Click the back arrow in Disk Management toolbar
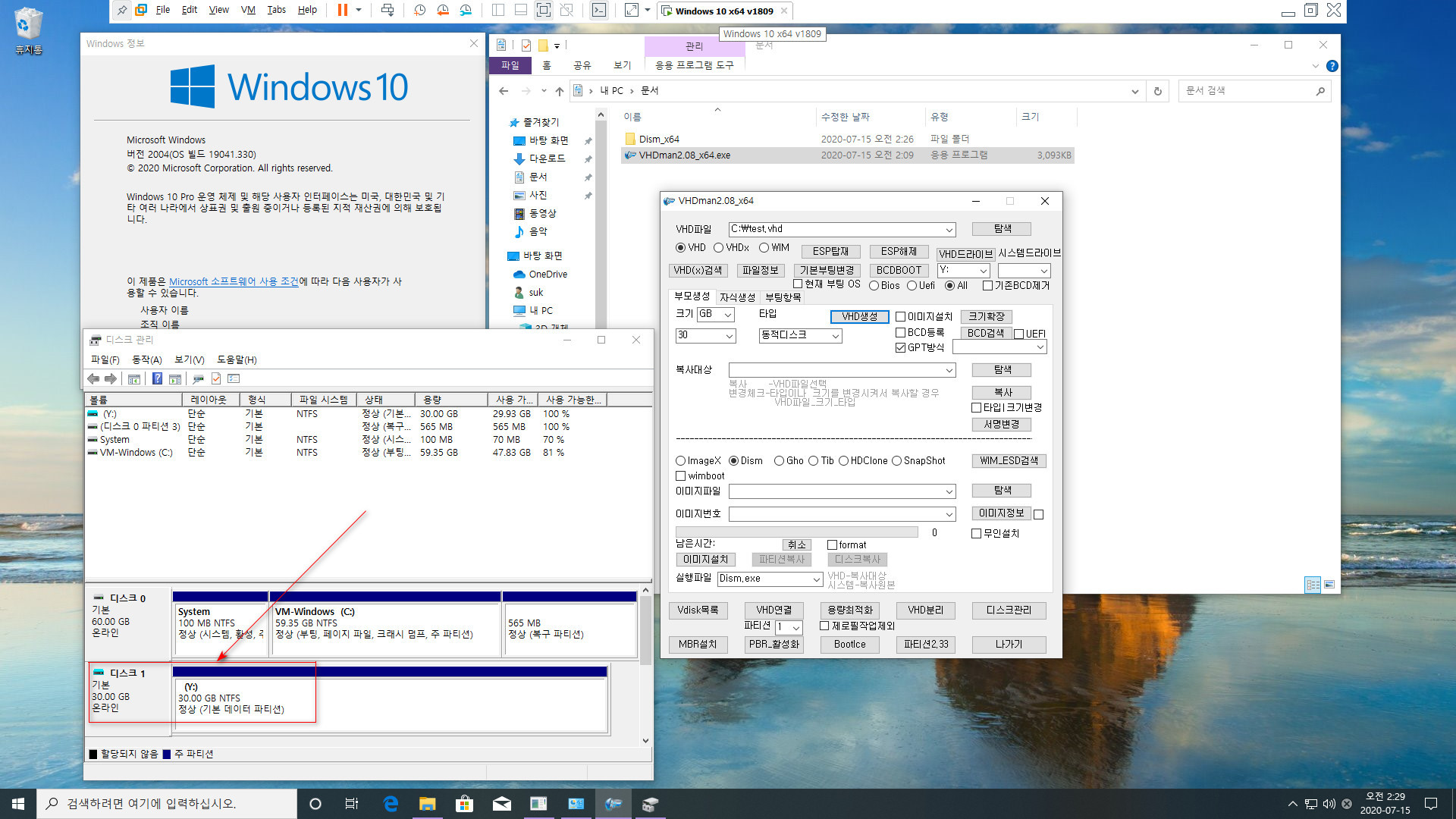1456x819 pixels. tap(93, 378)
